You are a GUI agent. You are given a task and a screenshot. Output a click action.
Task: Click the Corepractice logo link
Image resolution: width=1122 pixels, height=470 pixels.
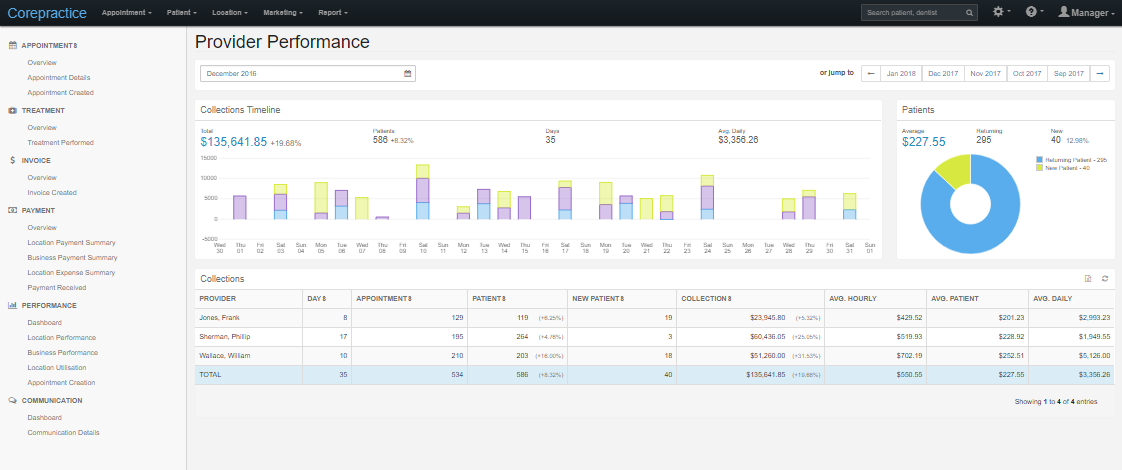[x=47, y=13]
